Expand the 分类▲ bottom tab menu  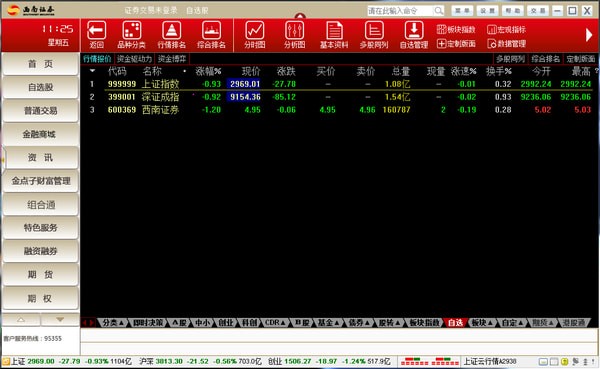112,323
